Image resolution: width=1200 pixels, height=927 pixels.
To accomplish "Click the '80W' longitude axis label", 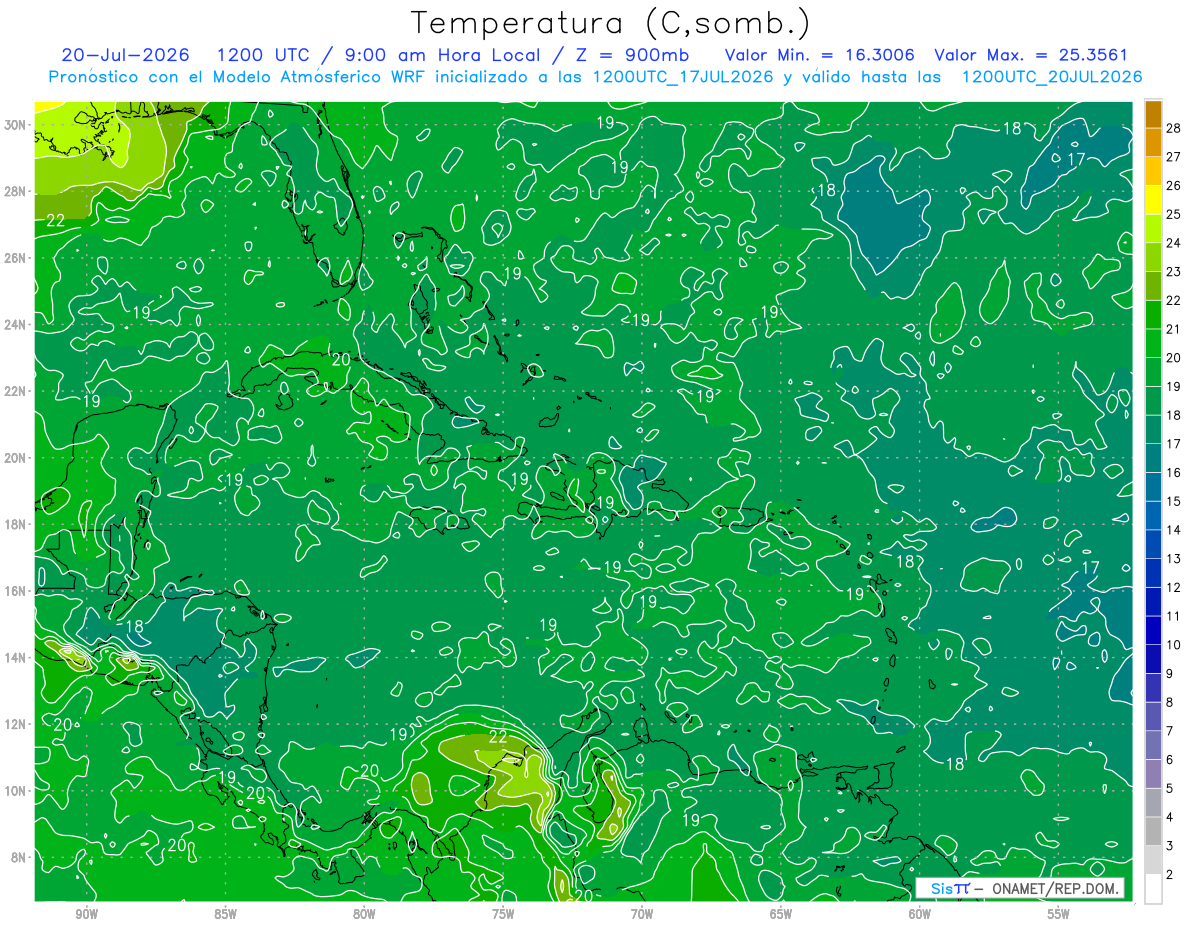I will click(364, 914).
